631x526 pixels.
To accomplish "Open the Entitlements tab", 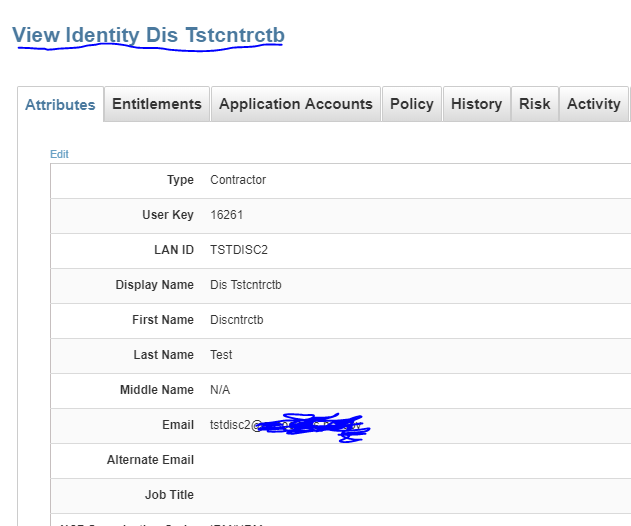I will tap(157, 104).
